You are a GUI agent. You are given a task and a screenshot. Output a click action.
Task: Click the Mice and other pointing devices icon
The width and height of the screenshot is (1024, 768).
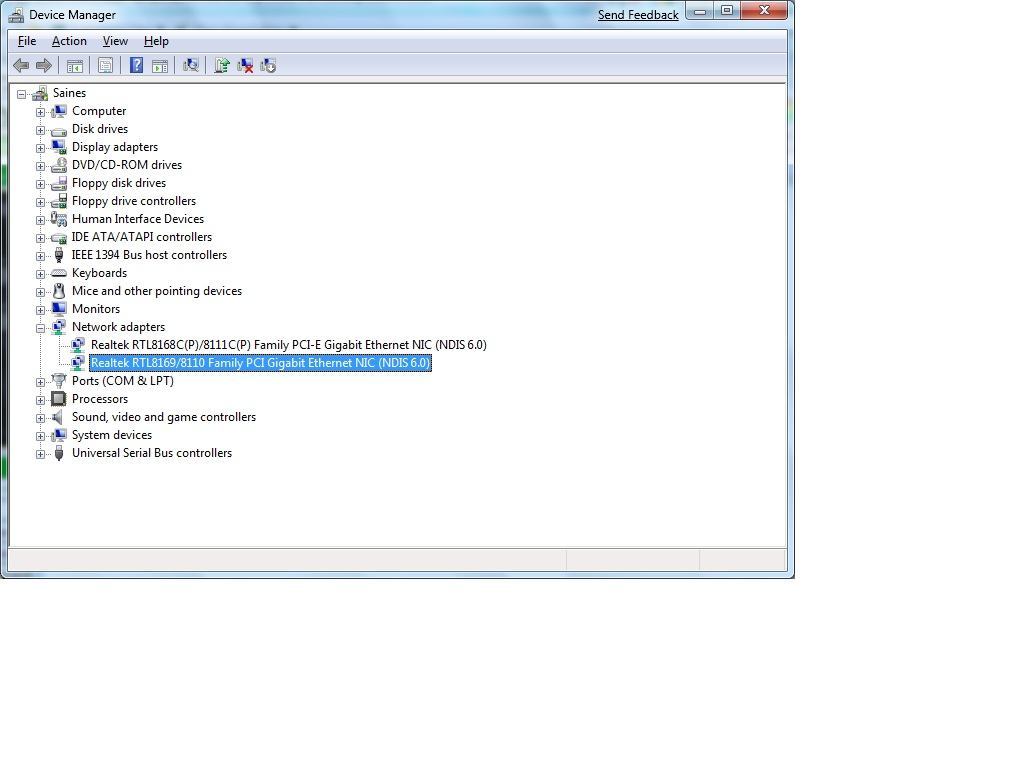(59, 291)
